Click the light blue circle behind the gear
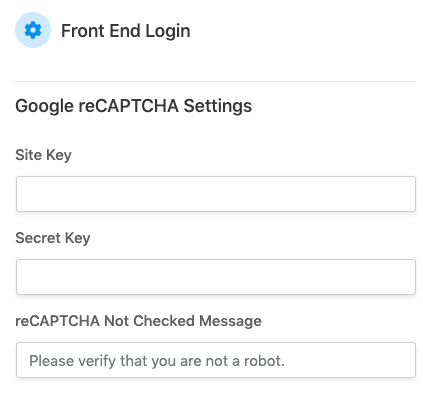Image resolution: width=423 pixels, height=393 pixels. point(33,30)
